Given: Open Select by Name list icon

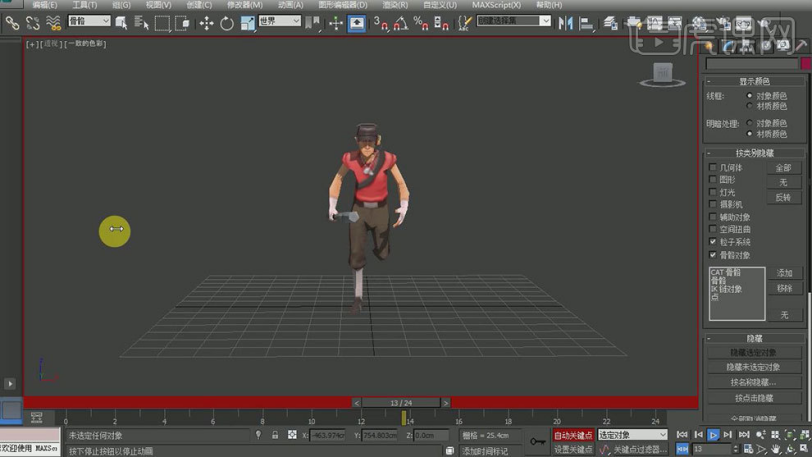Looking at the screenshot, I should (x=141, y=23).
